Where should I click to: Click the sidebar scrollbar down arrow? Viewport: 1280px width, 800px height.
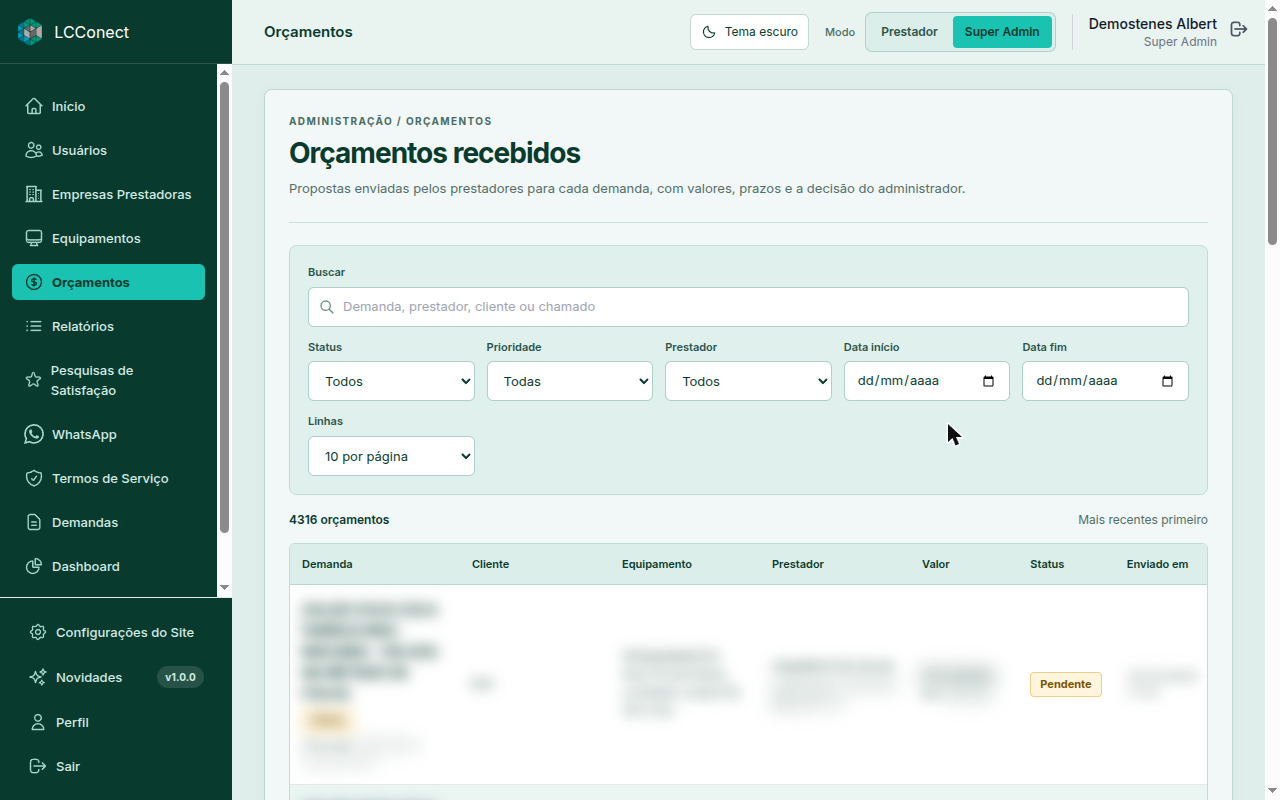[x=224, y=587]
